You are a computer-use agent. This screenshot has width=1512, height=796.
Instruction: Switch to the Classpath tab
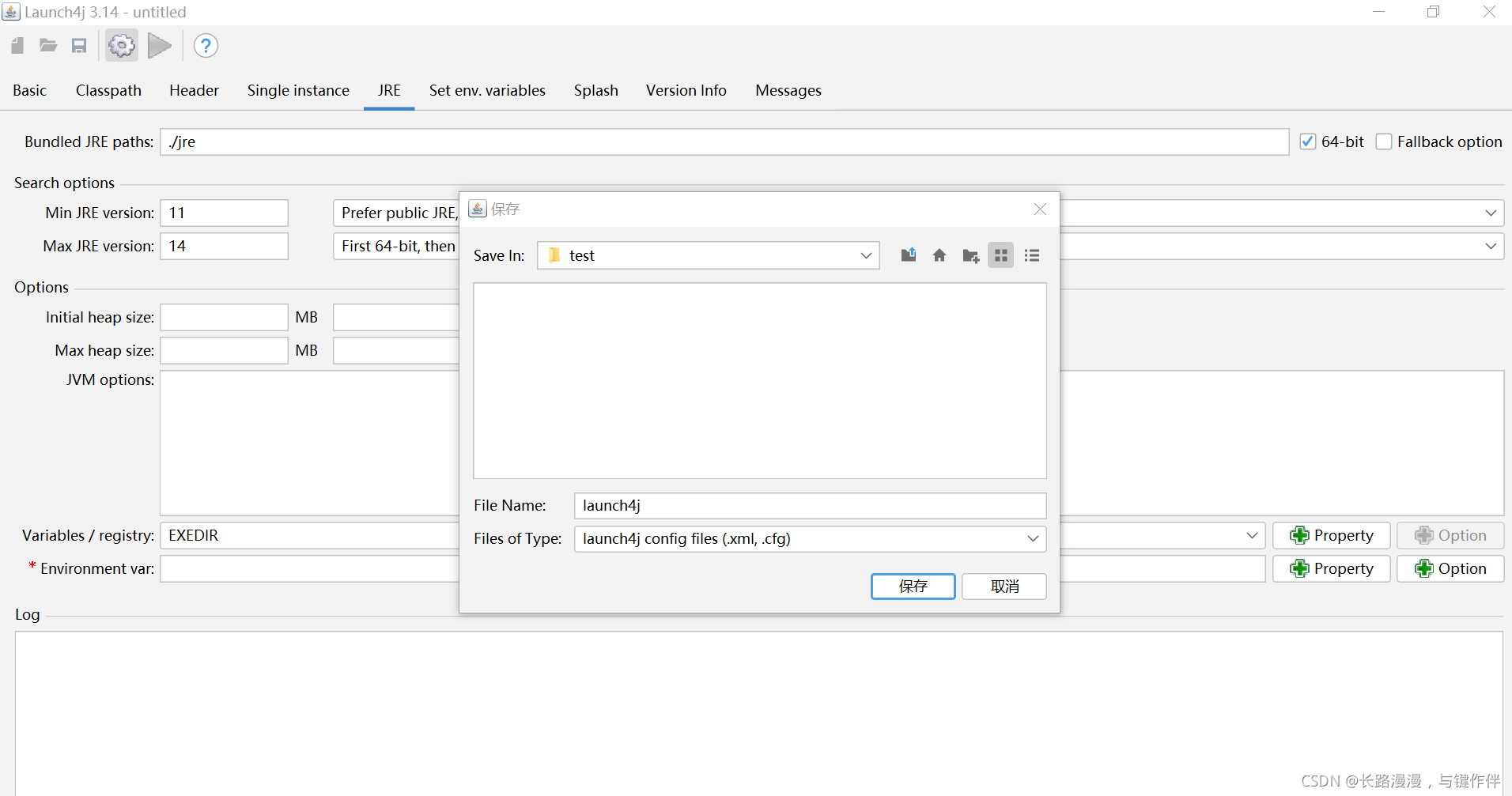(108, 90)
